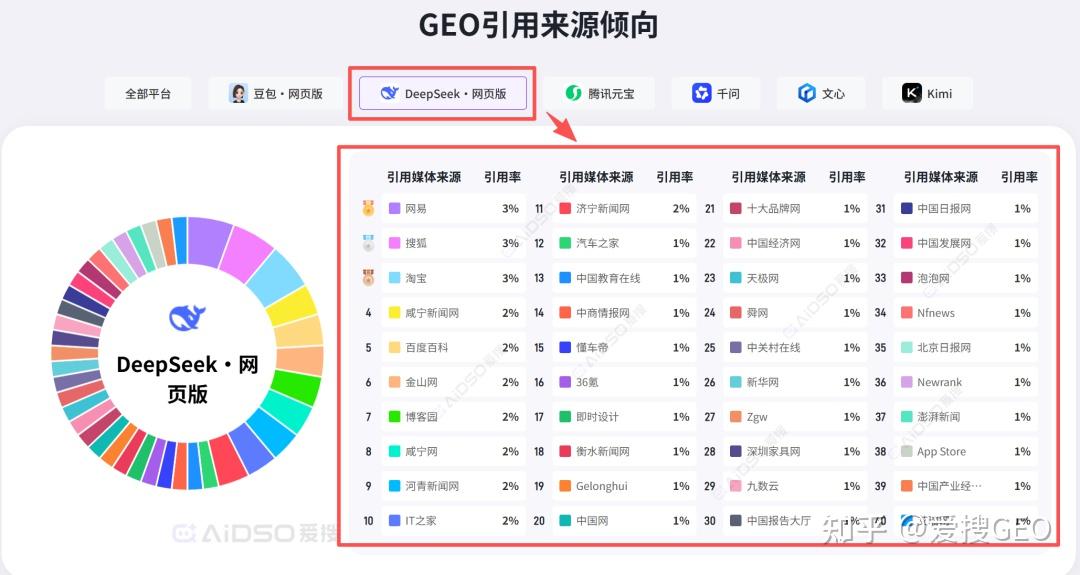1080x575 pixels.
Task: Click the IT之家 row
Action: (454, 521)
